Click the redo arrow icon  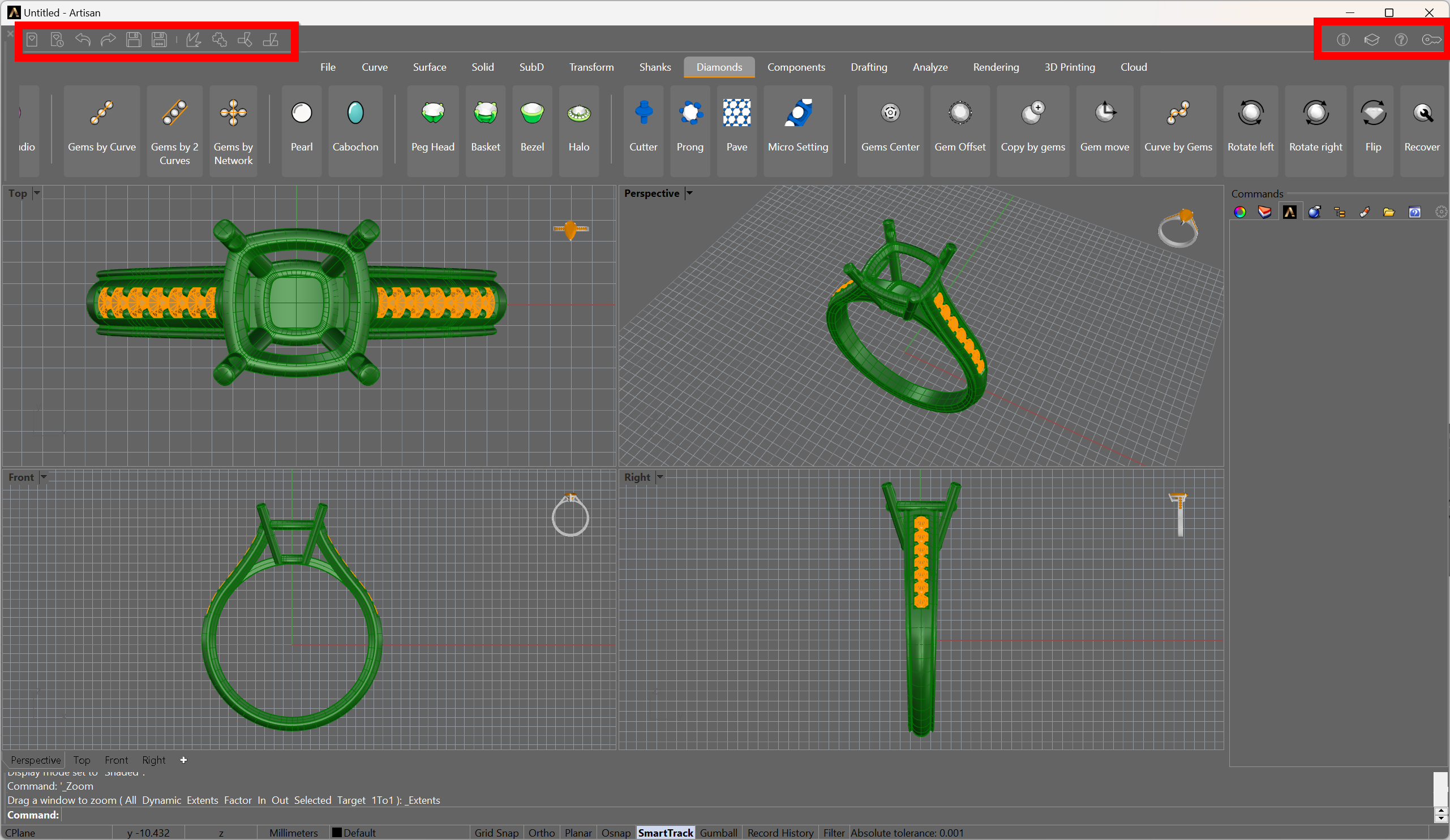coord(108,40)
